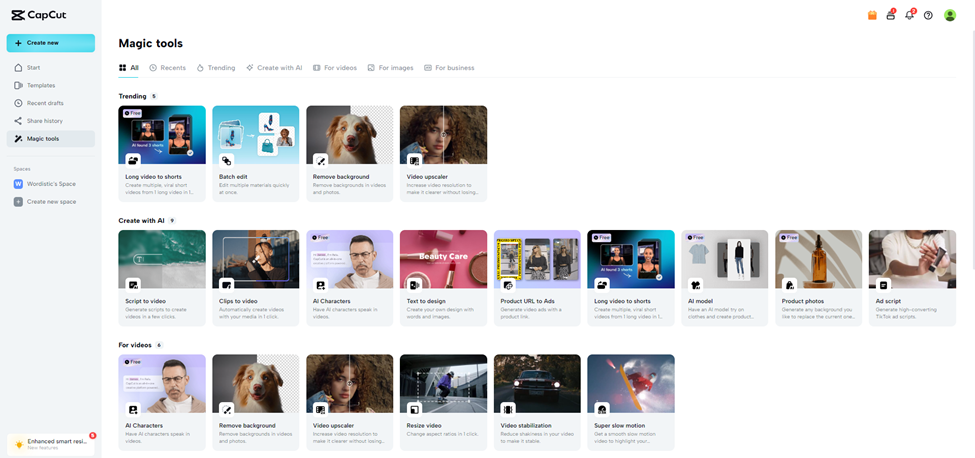This screenshot has height=458, width=975.
Task: Click the Spaces label in sidebar
Action: [22, 169]
